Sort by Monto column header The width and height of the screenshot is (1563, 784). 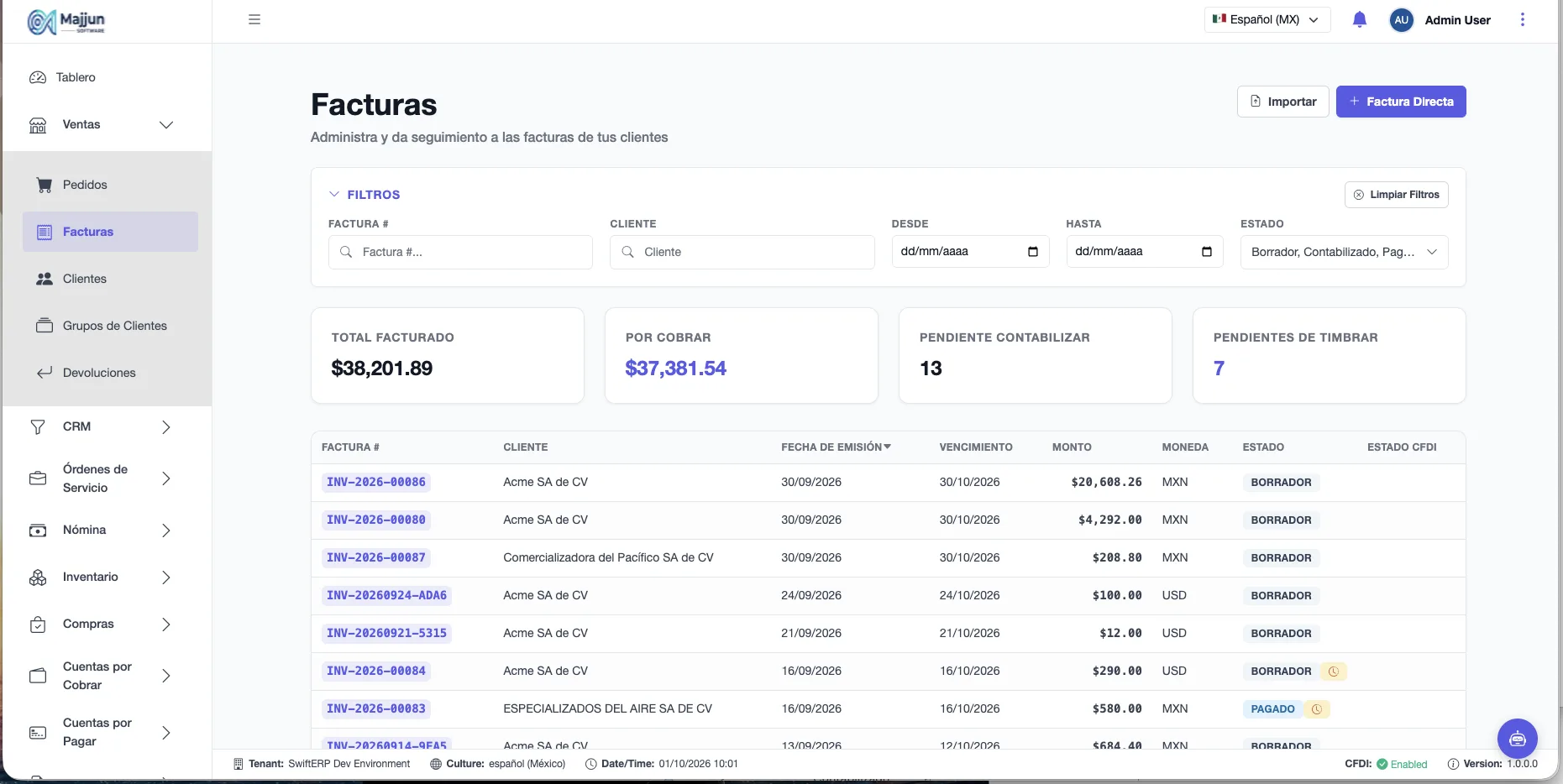[1072, 447]
